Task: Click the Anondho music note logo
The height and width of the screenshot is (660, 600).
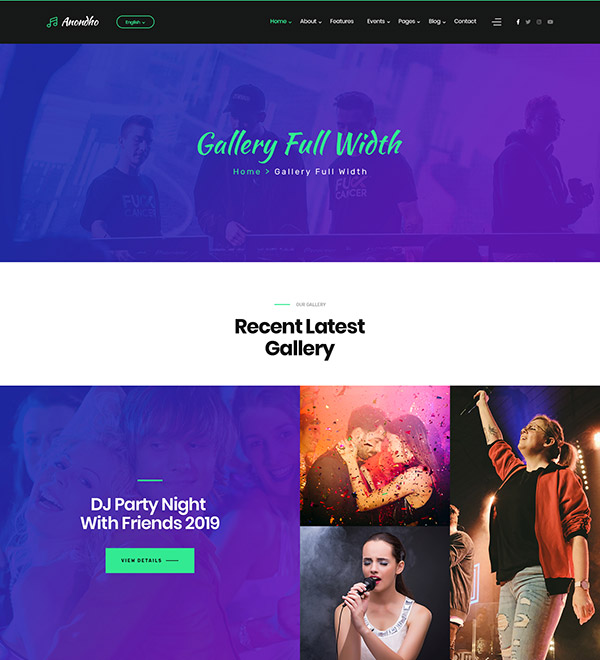Action: tap(73, 22)
